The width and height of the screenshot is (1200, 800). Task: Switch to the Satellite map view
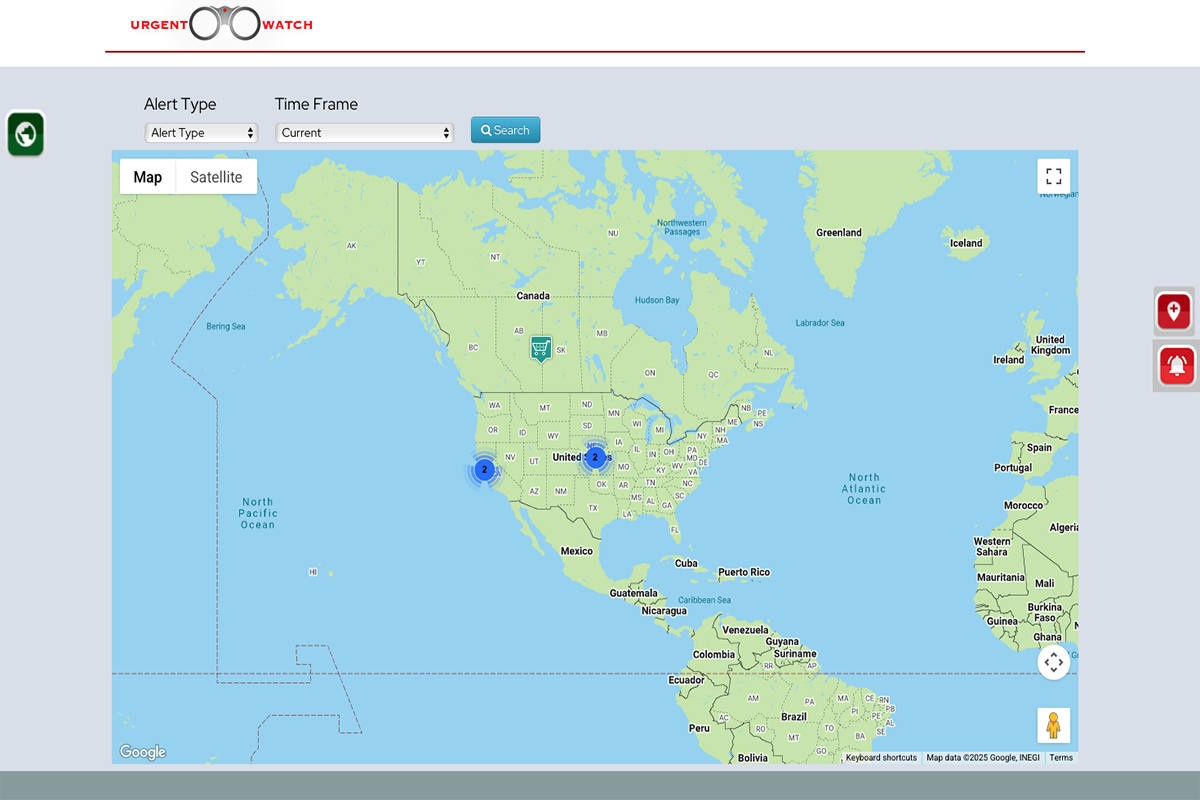pyautogui.click(x=216, y=177)
